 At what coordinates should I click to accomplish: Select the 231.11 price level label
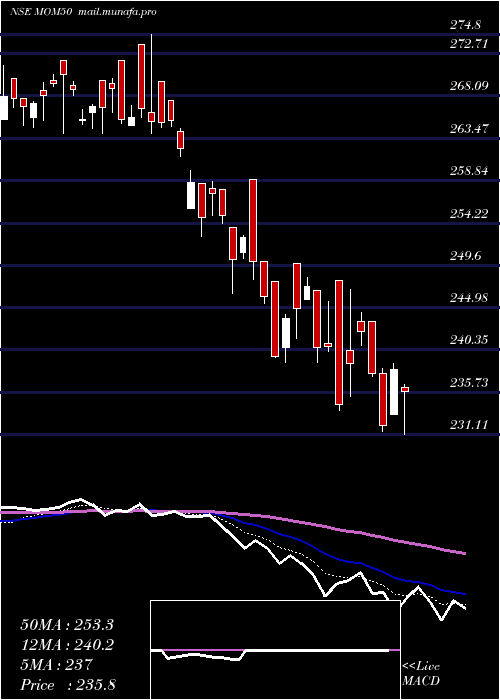coord(469,425)
